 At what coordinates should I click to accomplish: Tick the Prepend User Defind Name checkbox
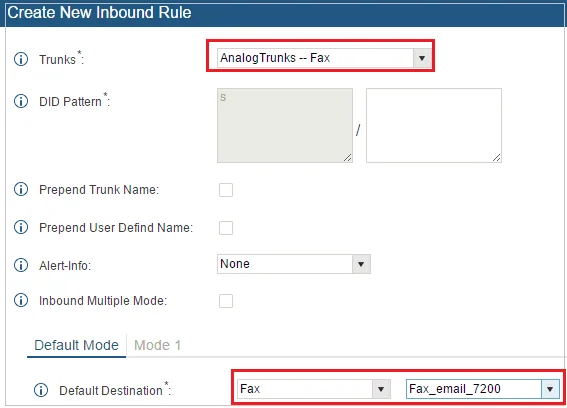click(x=226, y=228)
